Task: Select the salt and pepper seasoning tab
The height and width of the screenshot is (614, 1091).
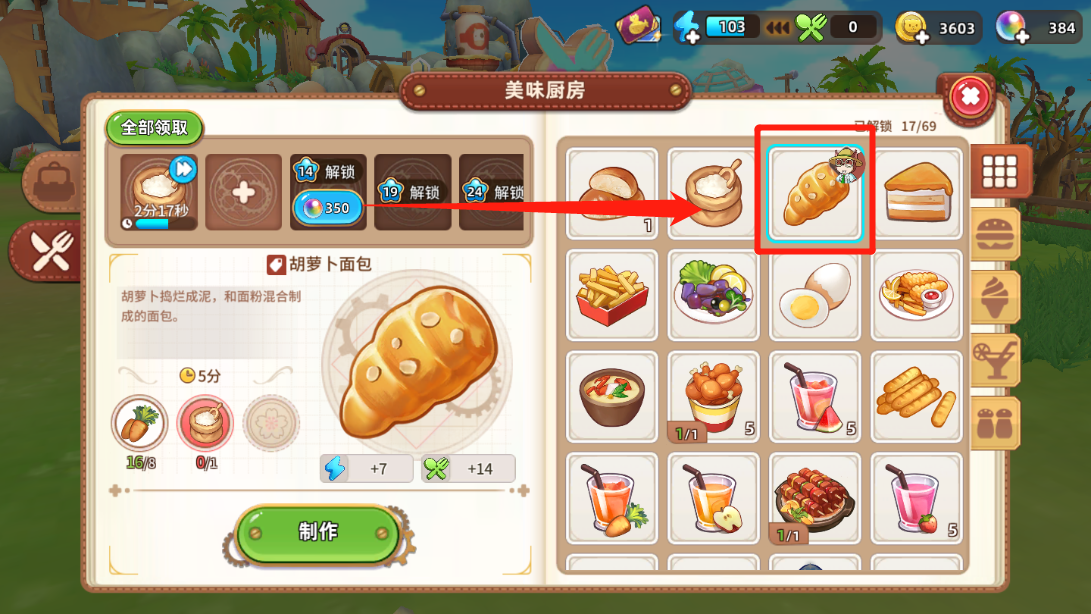Action: click(995, 423)
